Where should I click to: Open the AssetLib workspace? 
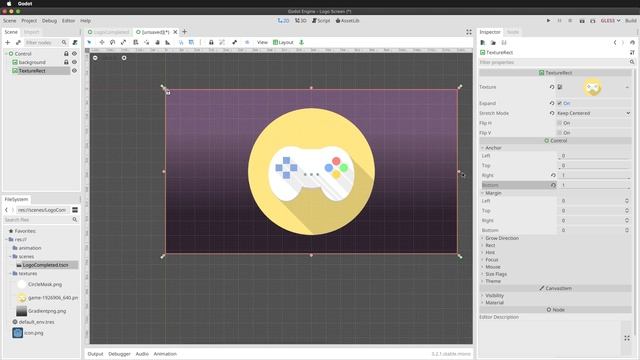click(x=347, y=20)
